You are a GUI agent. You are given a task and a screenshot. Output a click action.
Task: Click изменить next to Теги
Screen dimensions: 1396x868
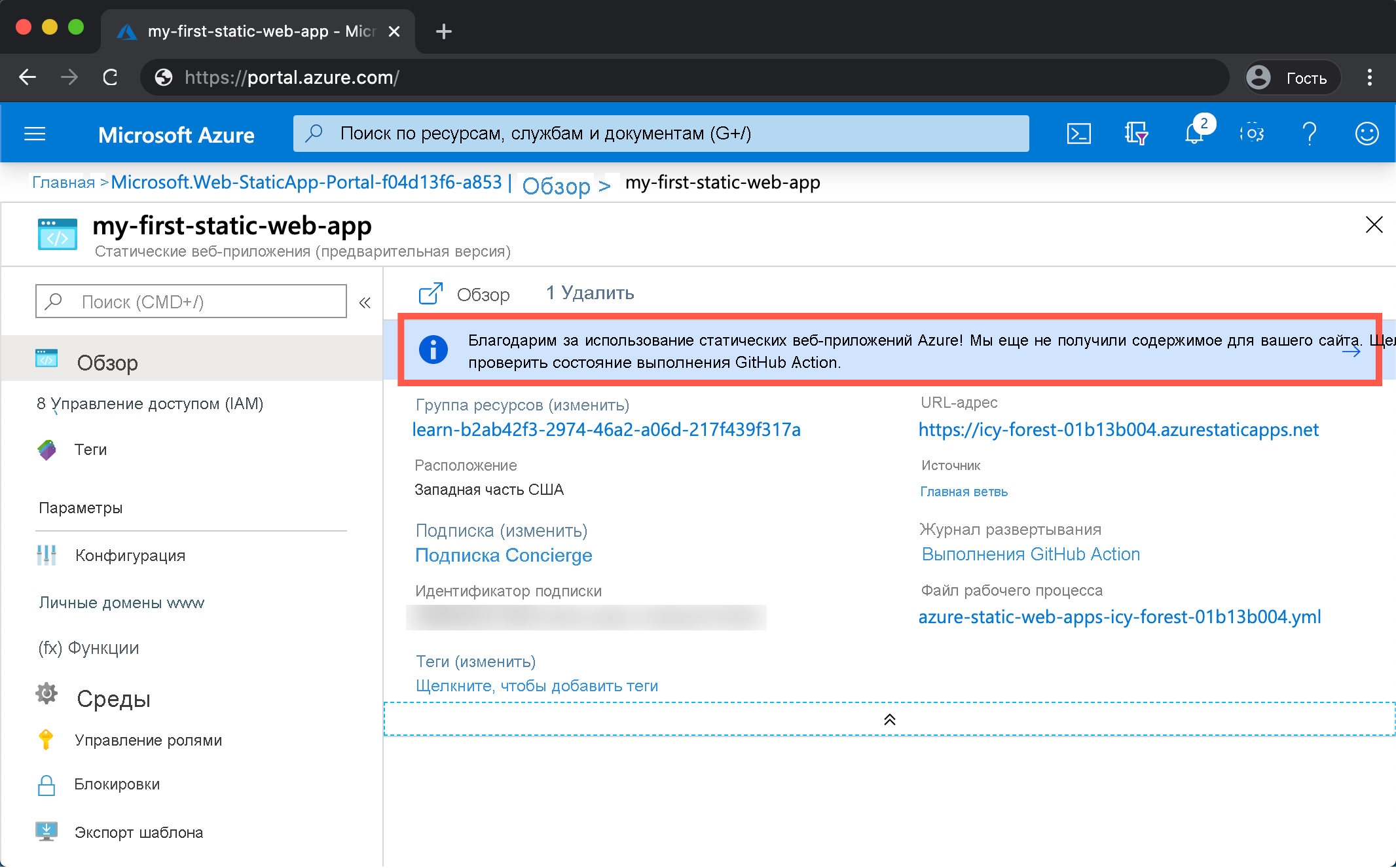[495, 662]
